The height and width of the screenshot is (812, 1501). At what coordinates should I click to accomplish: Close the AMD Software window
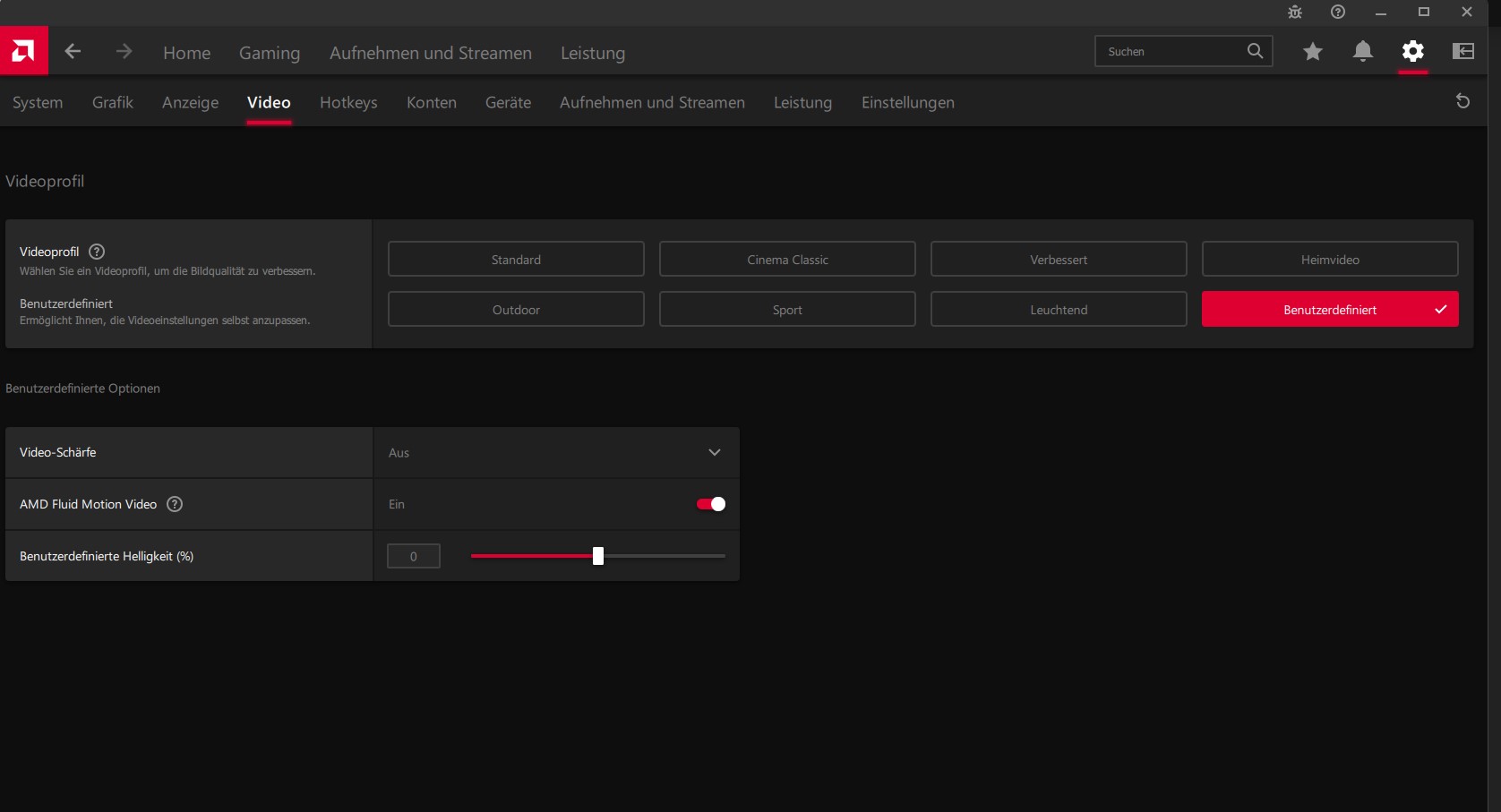tap(1467, 12)
